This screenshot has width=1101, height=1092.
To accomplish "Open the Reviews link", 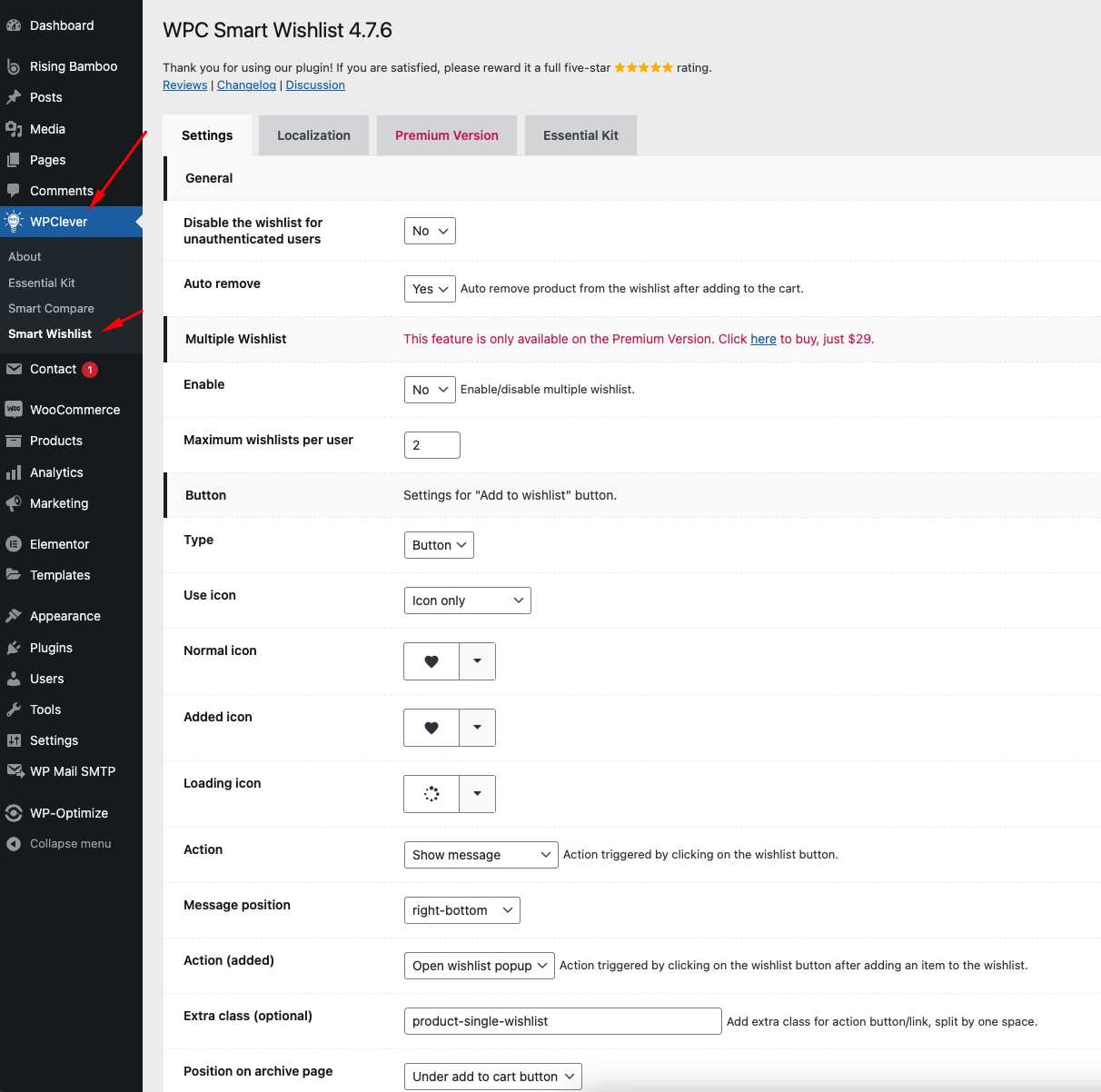I will [x=185, y=84].
